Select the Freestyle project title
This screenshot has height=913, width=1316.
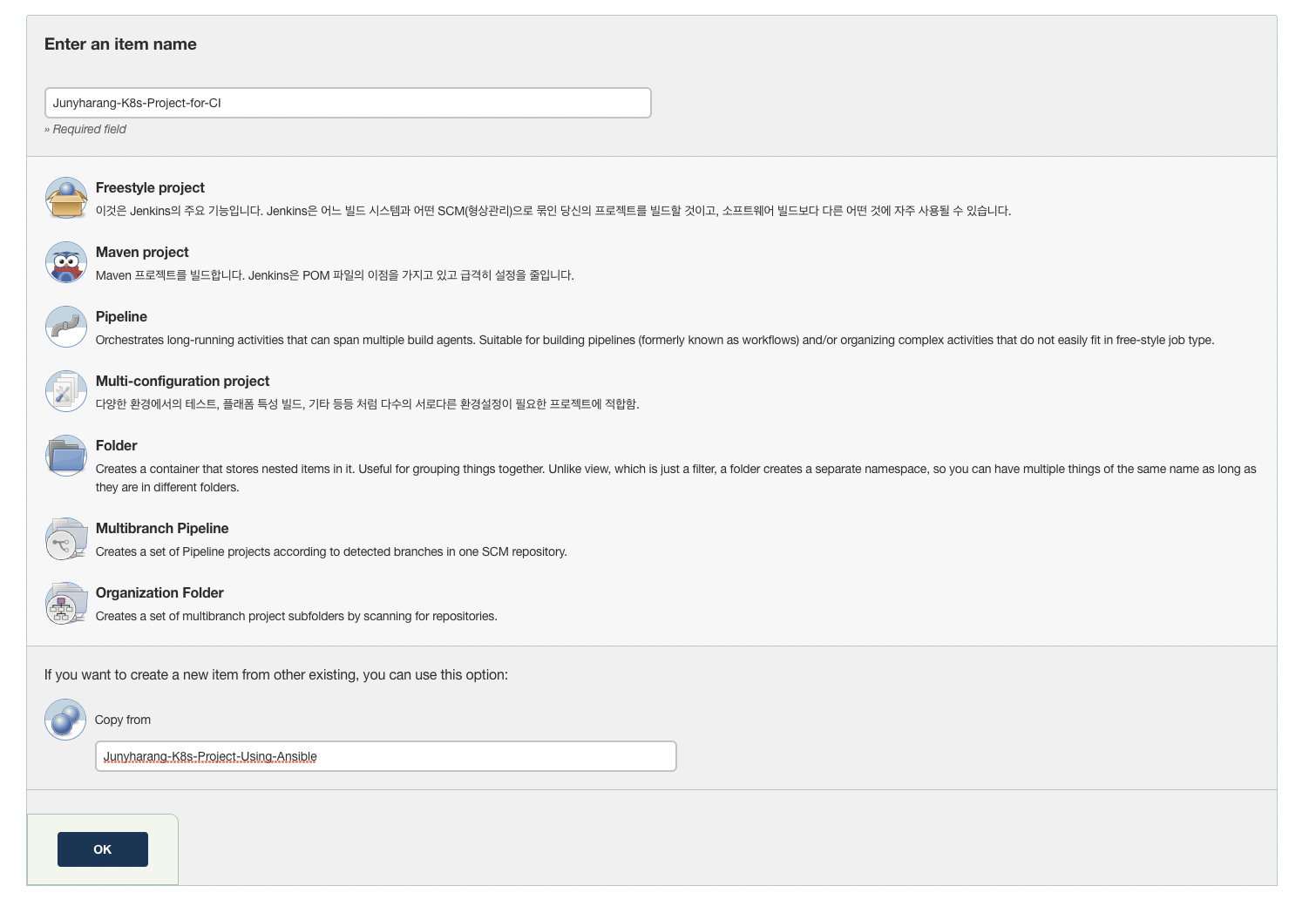[150, 187]
